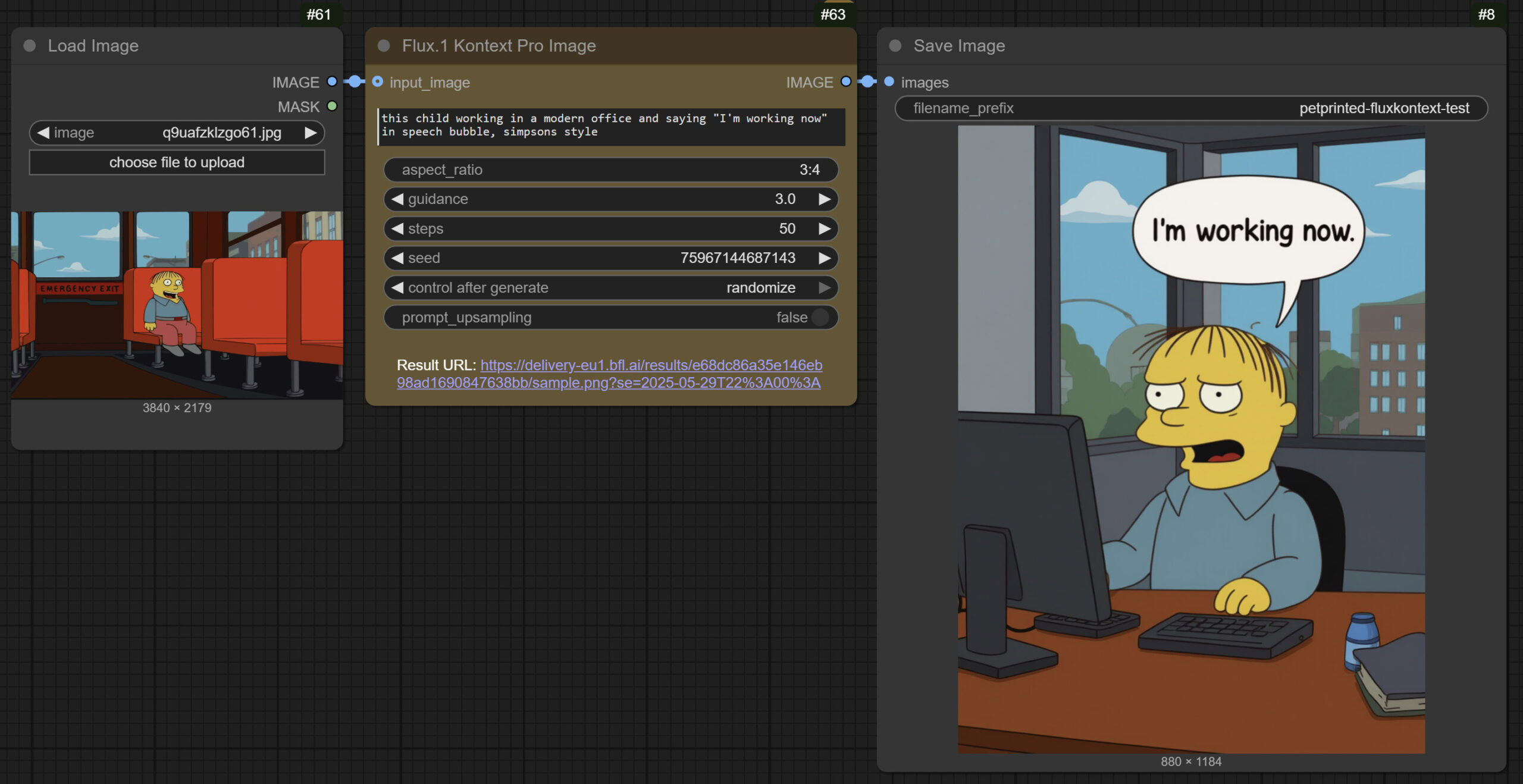Click the Save Image images input socket
Image resolution: width=1523 pixels, height=784 pixels.
click(889, 81)
